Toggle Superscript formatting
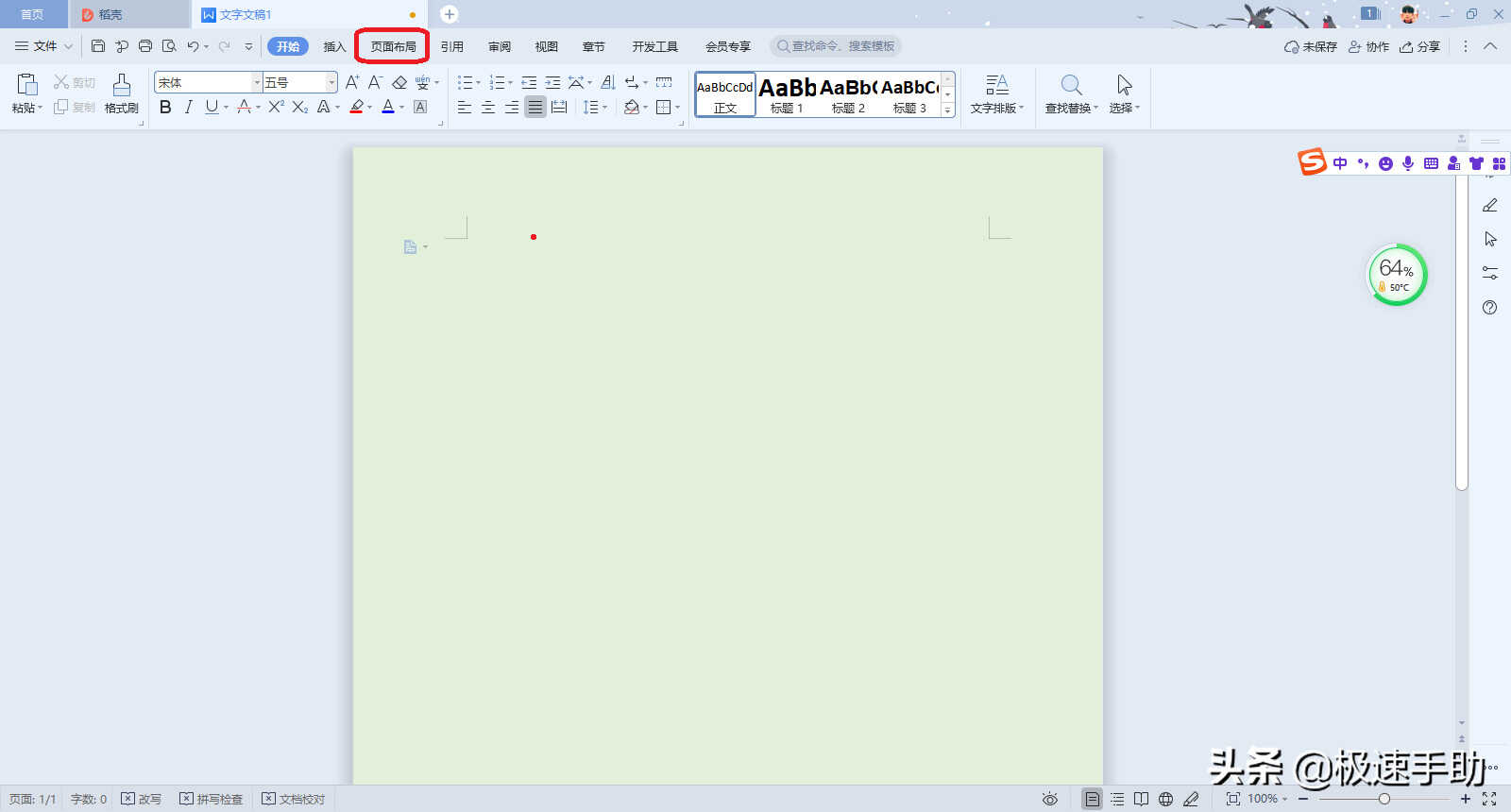The height and width of the screenshot is (812, 1511). point(276,107)
